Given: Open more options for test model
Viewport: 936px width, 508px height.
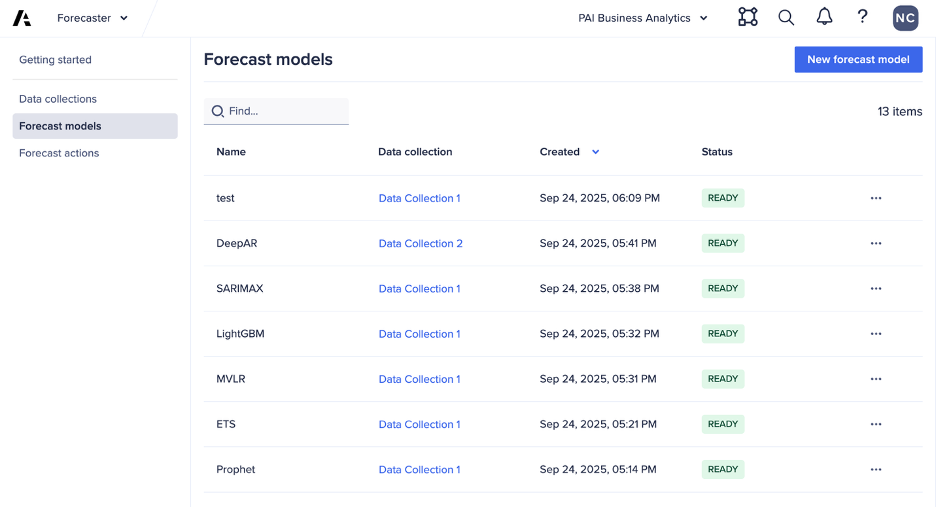Looking at the screenshot, I should pos(876,198).
